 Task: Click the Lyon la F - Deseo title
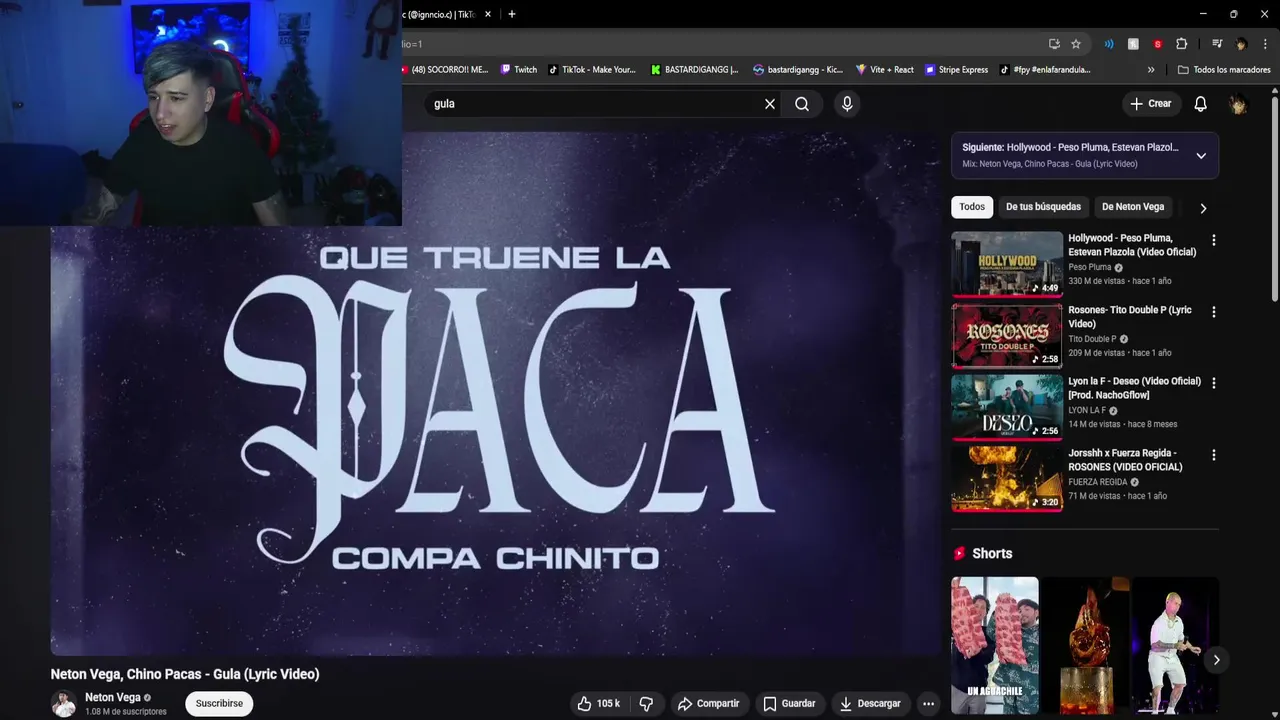tap(1134, 388)
